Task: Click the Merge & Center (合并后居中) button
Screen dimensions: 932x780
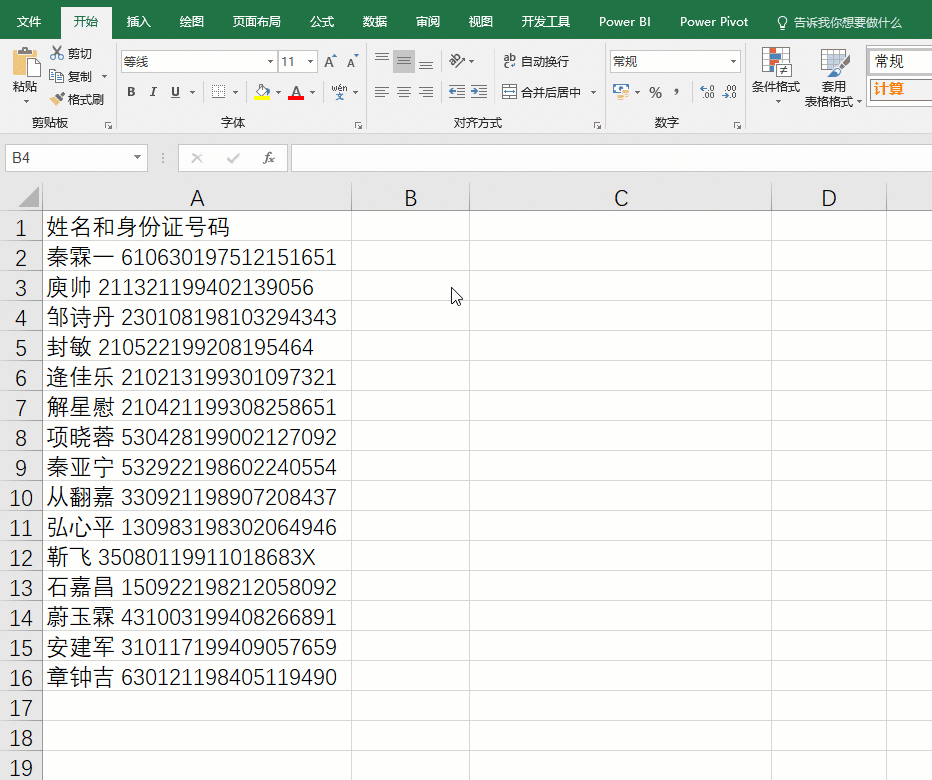Action: point(543,92)
